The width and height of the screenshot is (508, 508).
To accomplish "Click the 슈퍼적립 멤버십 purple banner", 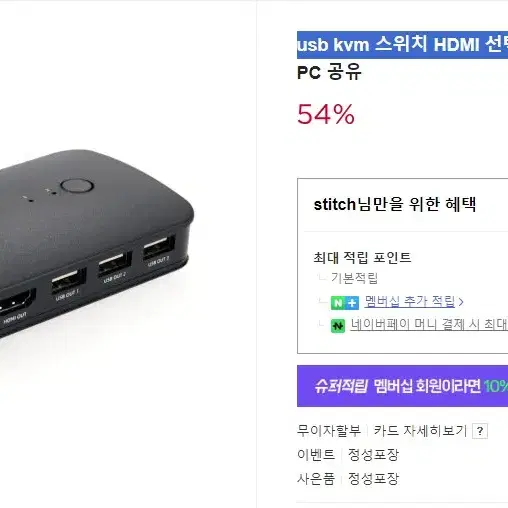I will (x=402, y=386).
